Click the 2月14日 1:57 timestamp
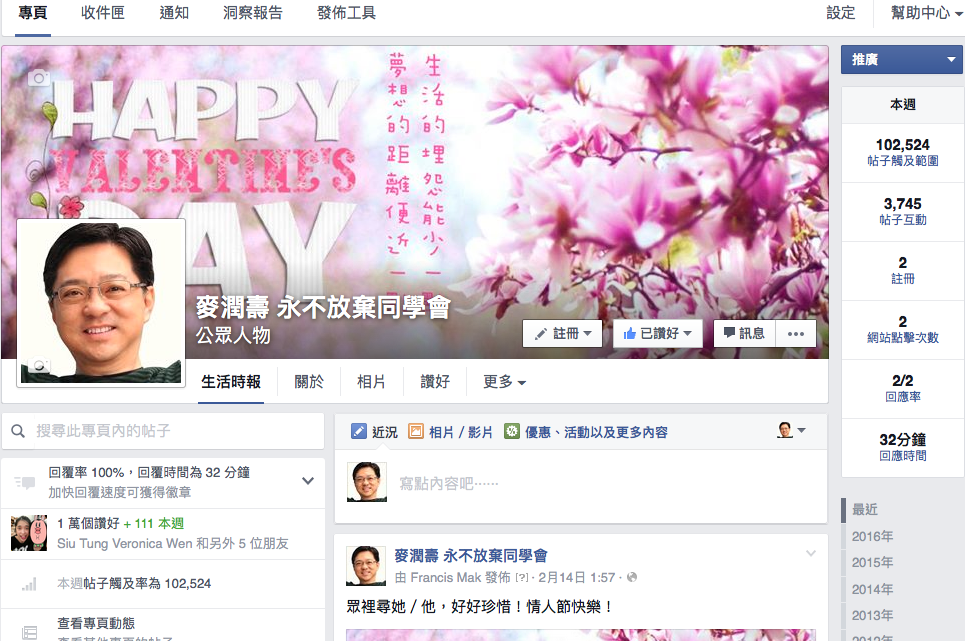Image resolution: width=965 pixels, height=641 pixels. pos(577,578)
